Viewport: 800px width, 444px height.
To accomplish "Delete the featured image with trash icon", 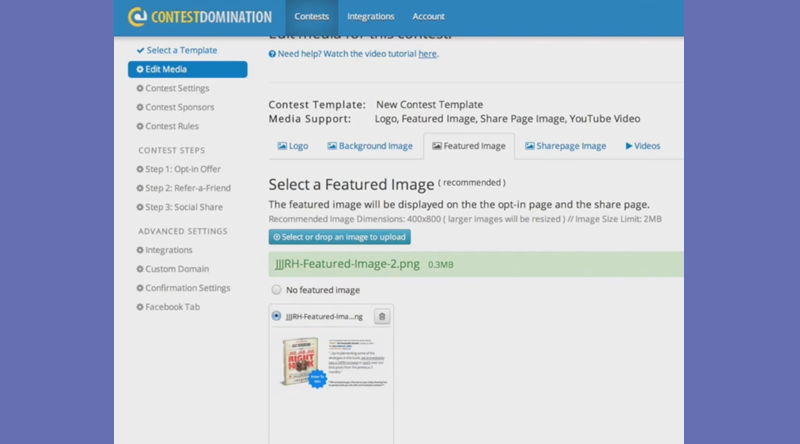I will click(382, 316).
